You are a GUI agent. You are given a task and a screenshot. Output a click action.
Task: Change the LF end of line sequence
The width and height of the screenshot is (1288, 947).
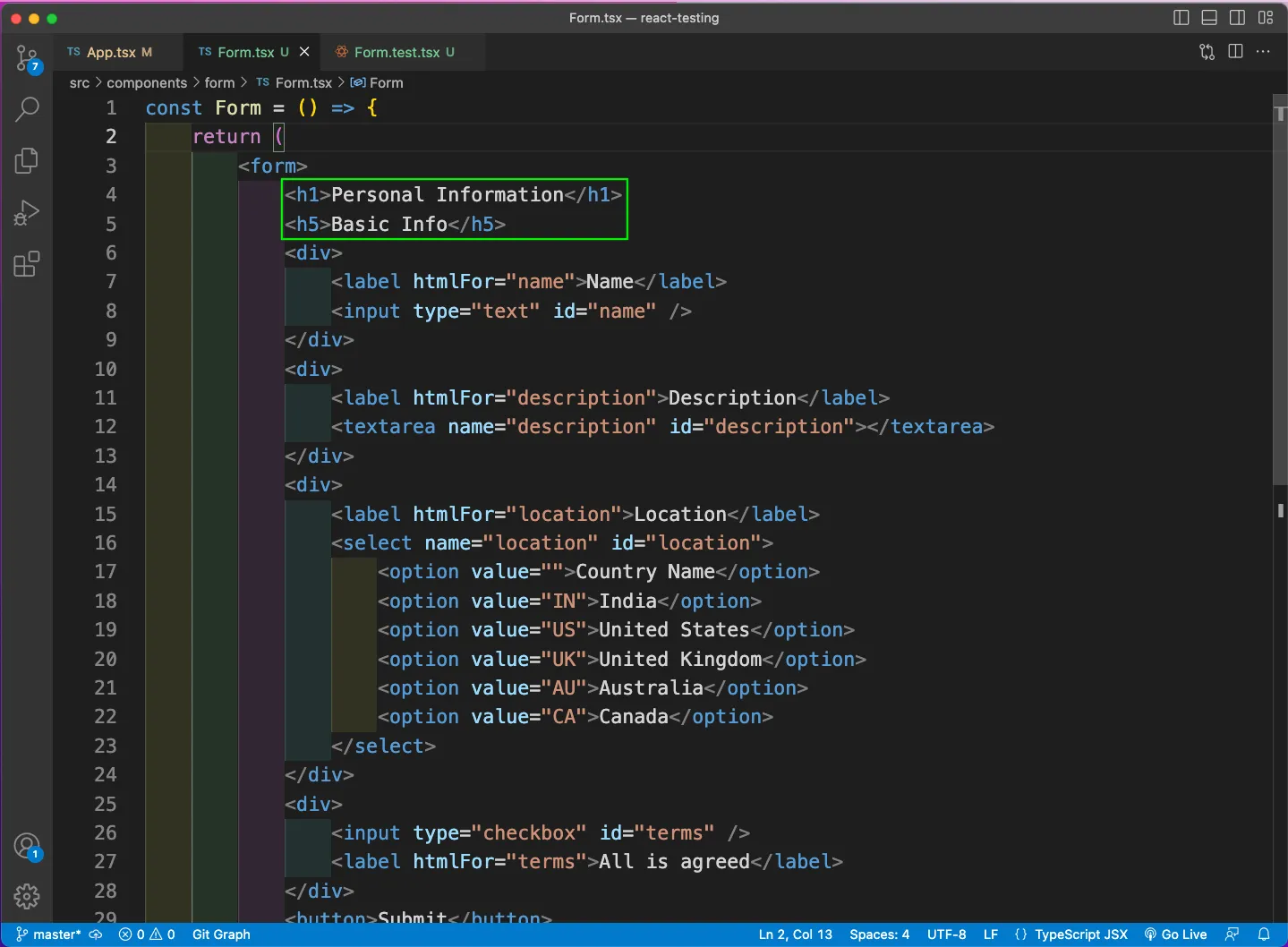tap(991, 934)
